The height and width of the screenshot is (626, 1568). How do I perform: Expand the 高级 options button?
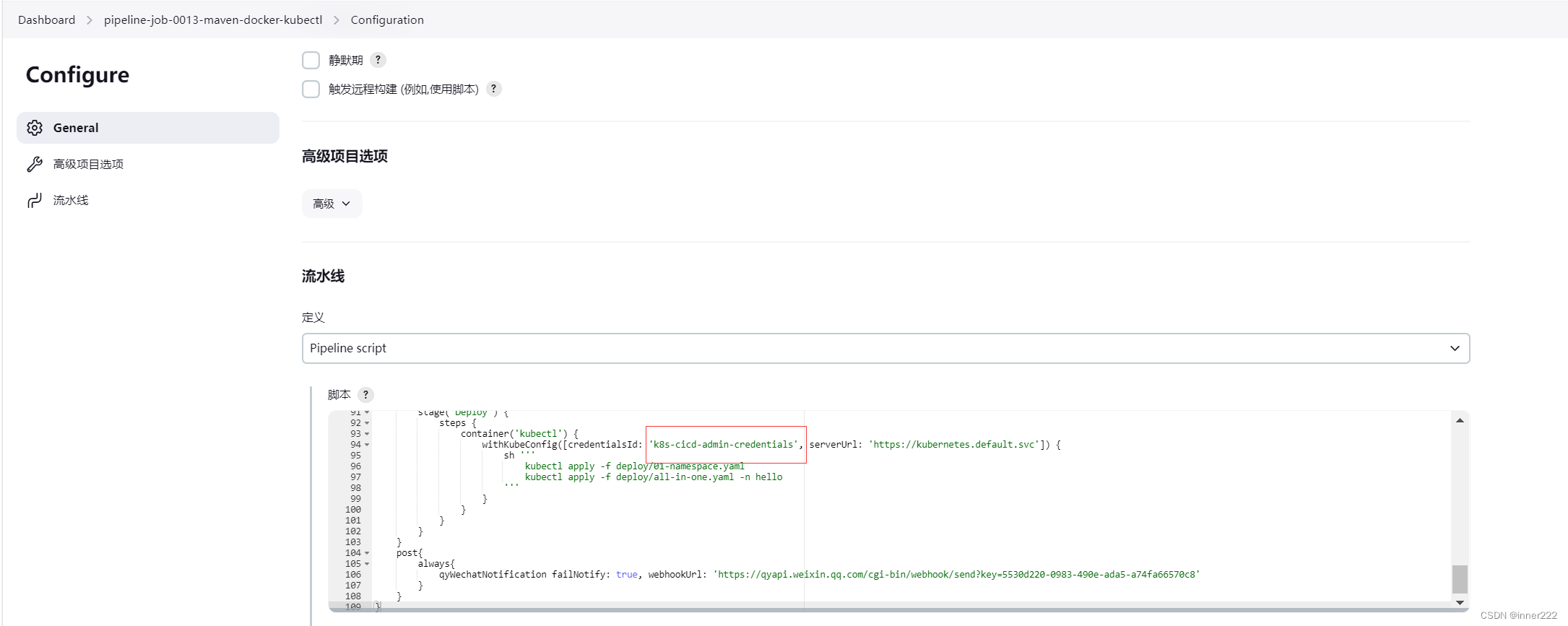pos(332,204)
